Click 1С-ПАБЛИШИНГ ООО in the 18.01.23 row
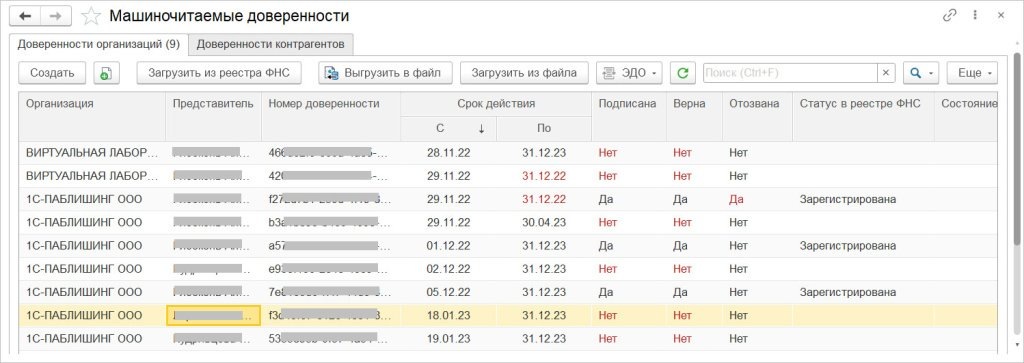Image resolution: width=1024 pixels, height=363 pixels. 84,315
